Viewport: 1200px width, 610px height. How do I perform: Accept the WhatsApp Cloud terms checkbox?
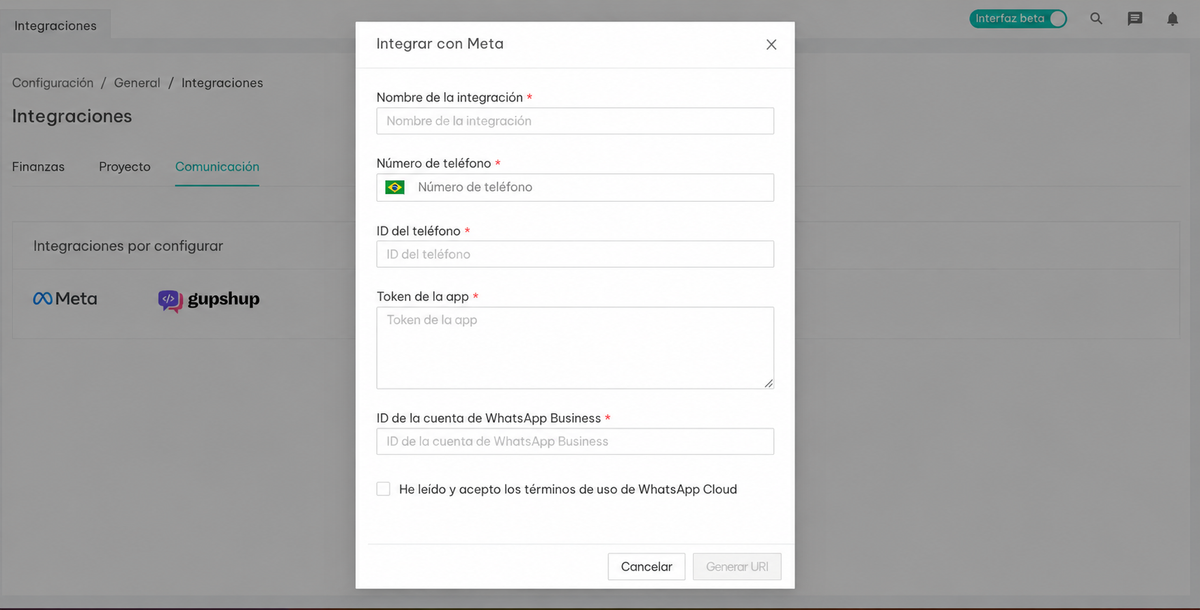click(x=383, y=489)
